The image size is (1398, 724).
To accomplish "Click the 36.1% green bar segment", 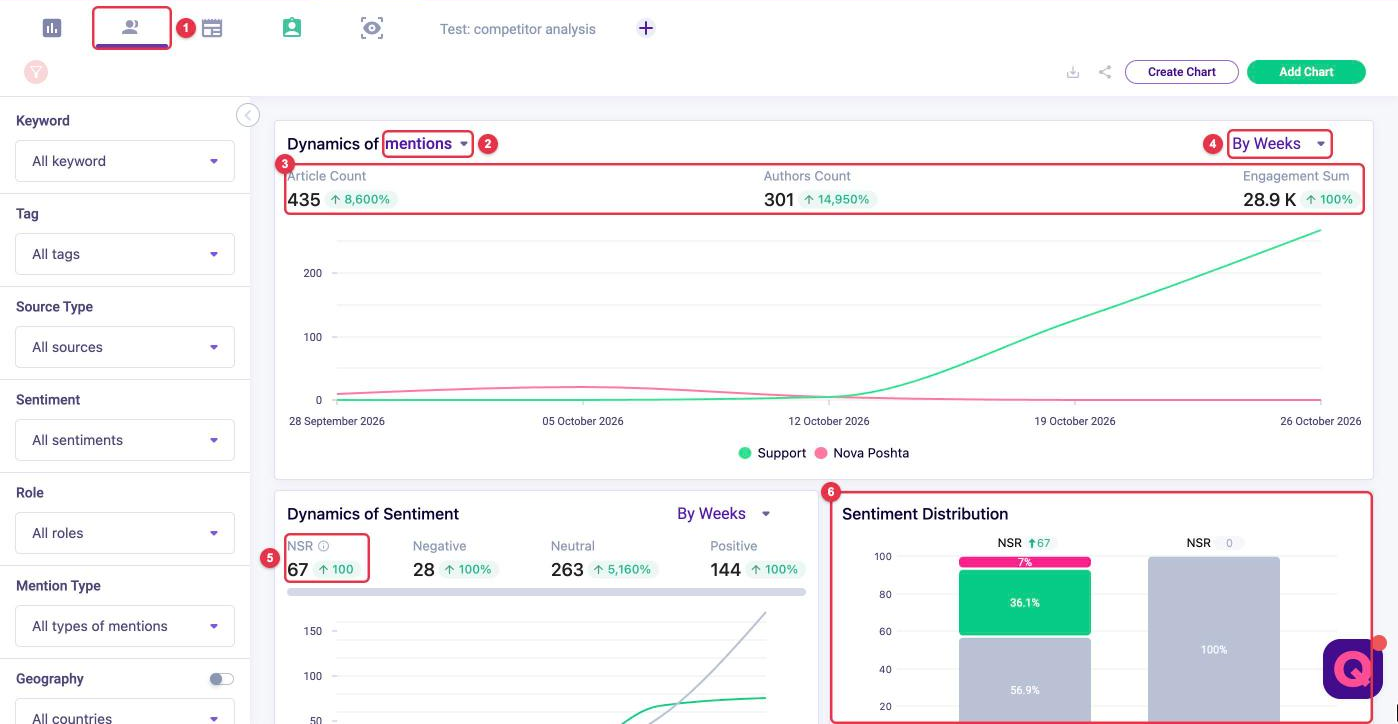I will 1025,603.
